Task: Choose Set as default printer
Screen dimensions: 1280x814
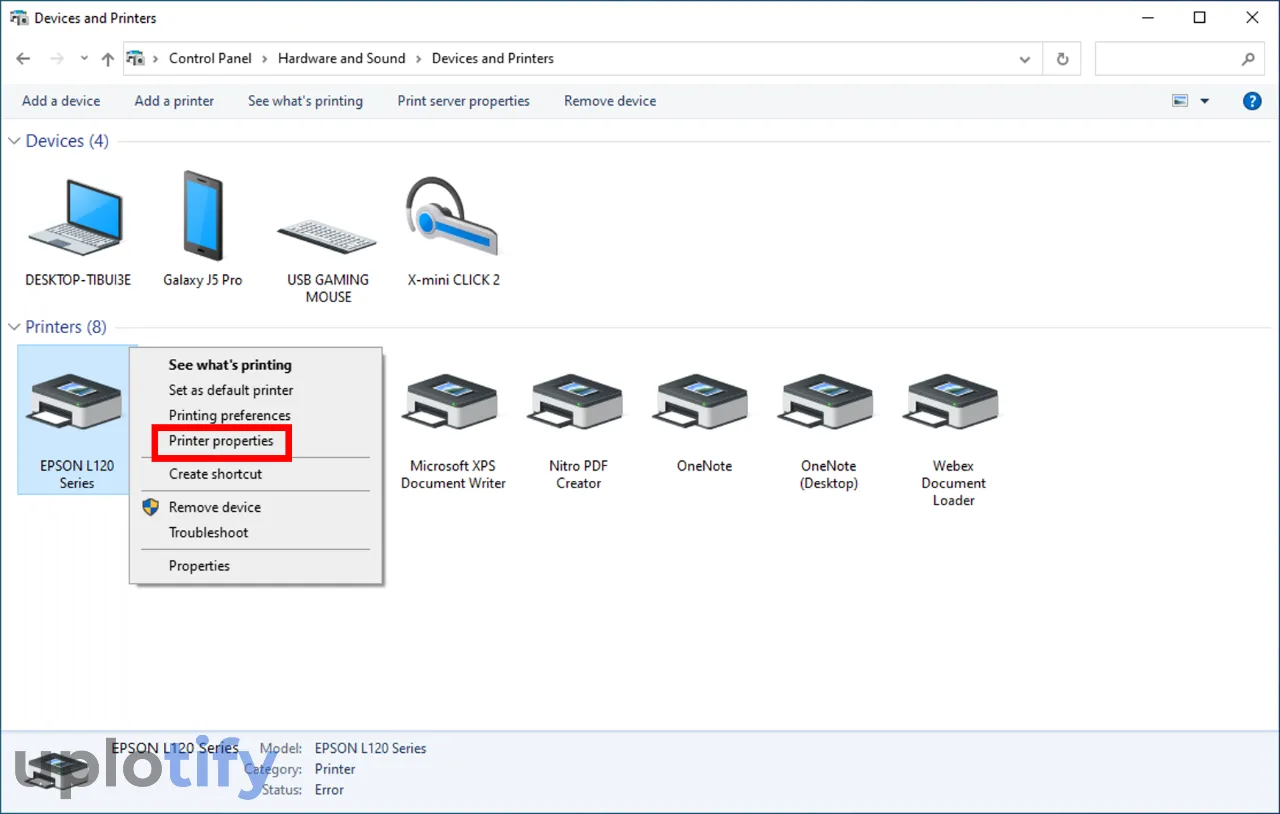Action: point(231,390)
